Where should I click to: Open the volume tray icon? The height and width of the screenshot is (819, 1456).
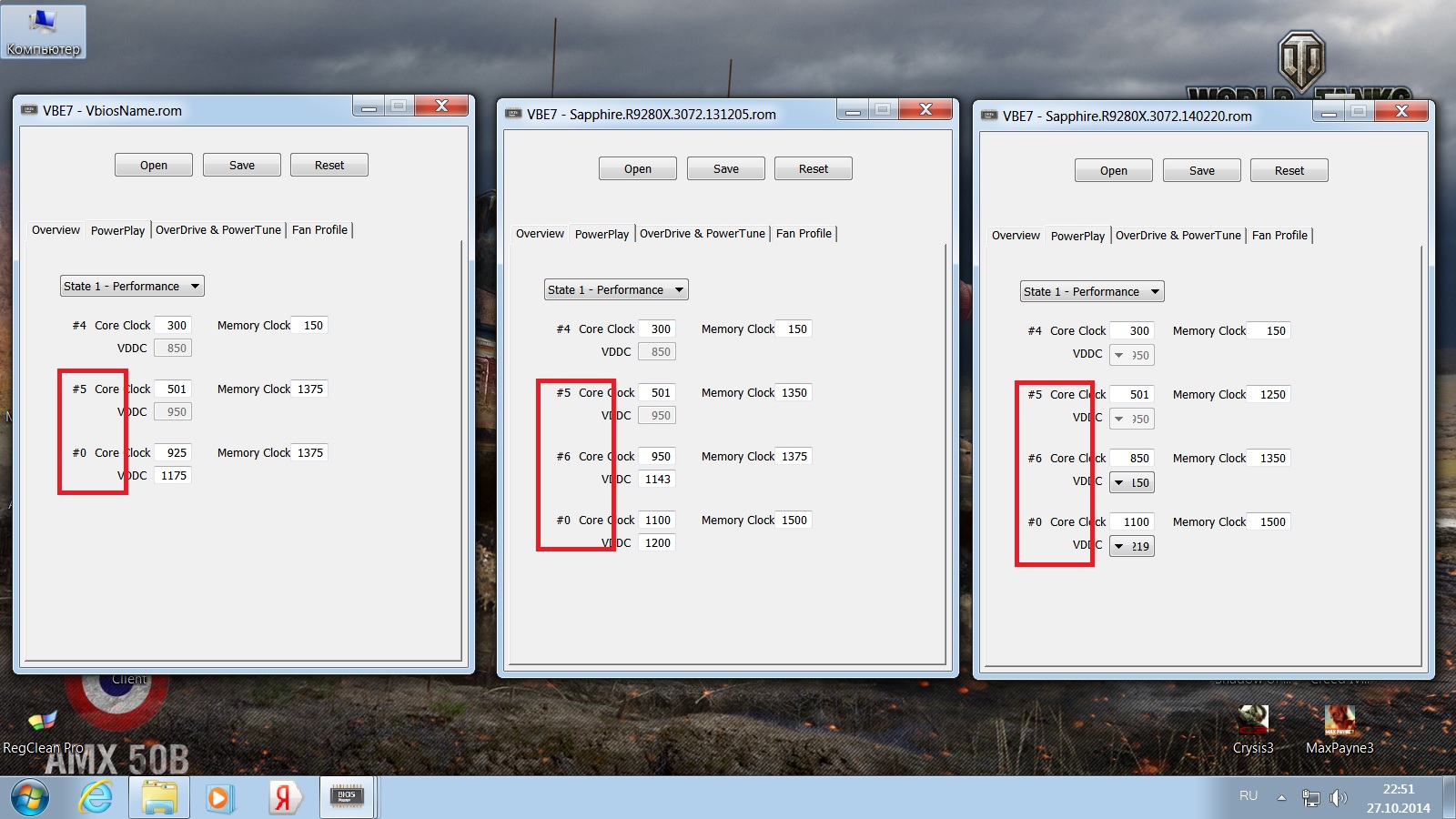click(1338, 798)
